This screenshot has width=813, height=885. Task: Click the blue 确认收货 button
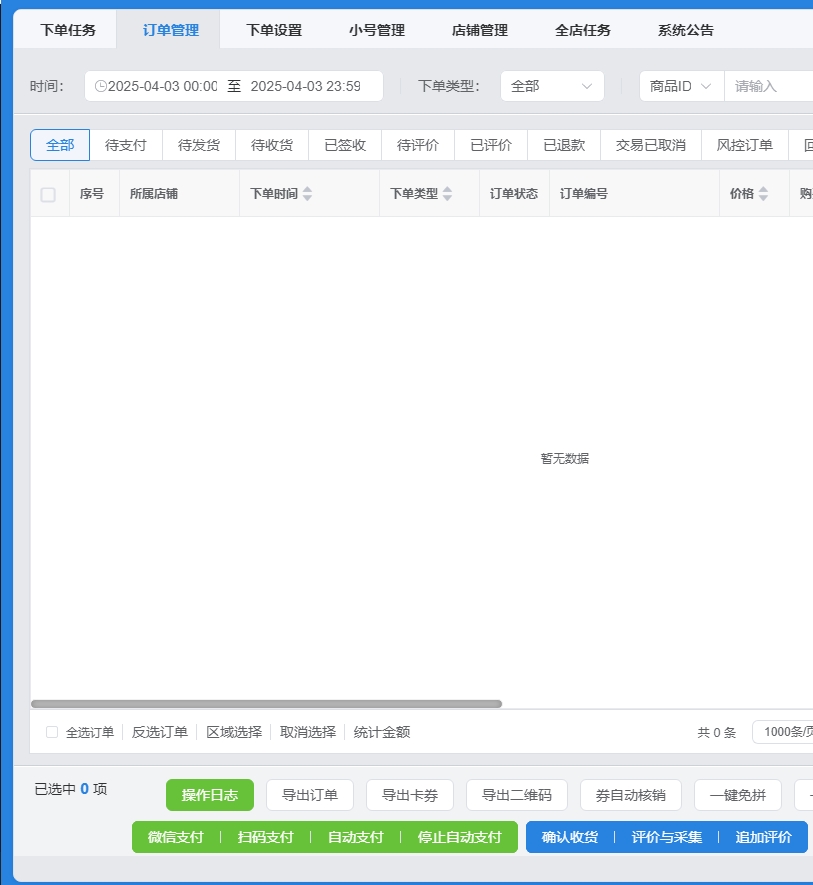(x=570, y=837)
